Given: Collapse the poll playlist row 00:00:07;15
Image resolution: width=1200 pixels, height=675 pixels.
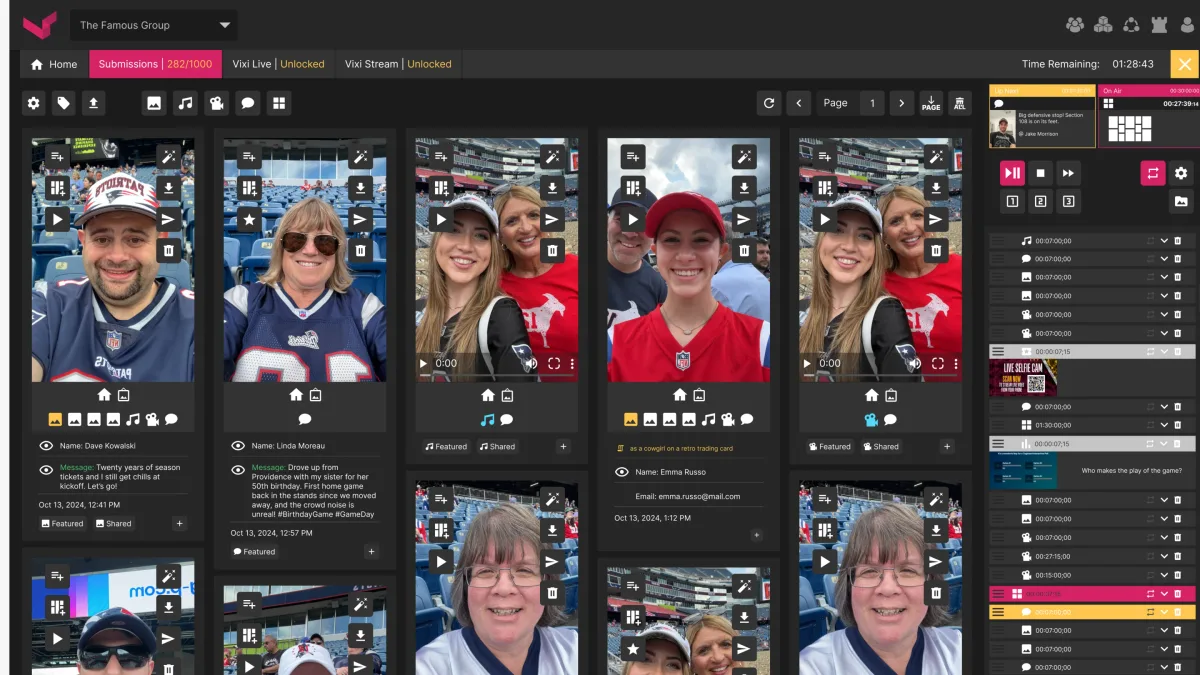Looking at the screenshot, I should pos(1164,443).
